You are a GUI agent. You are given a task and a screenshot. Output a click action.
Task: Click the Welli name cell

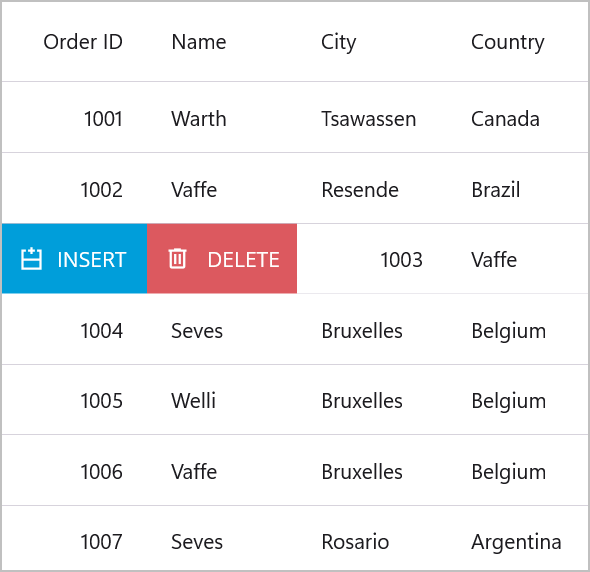194,400
